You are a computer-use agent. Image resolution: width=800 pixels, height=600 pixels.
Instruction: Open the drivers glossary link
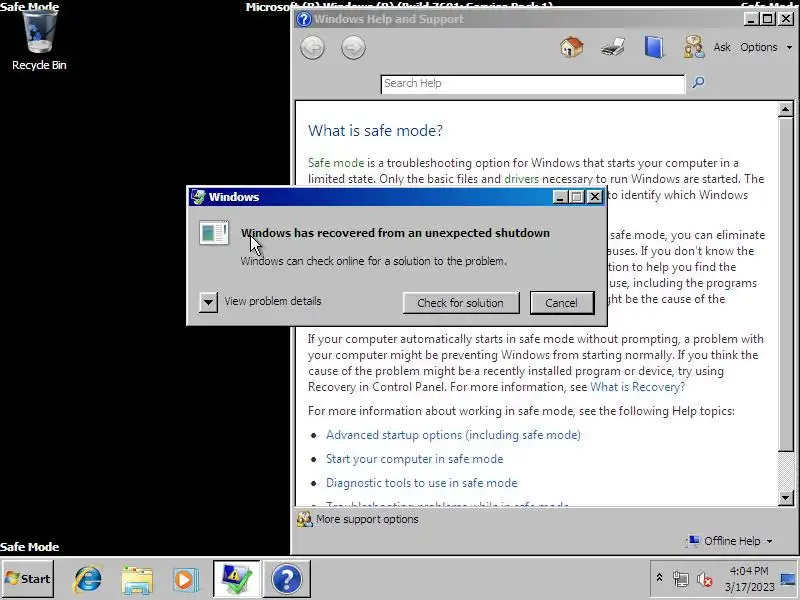(x=521, y=179)
